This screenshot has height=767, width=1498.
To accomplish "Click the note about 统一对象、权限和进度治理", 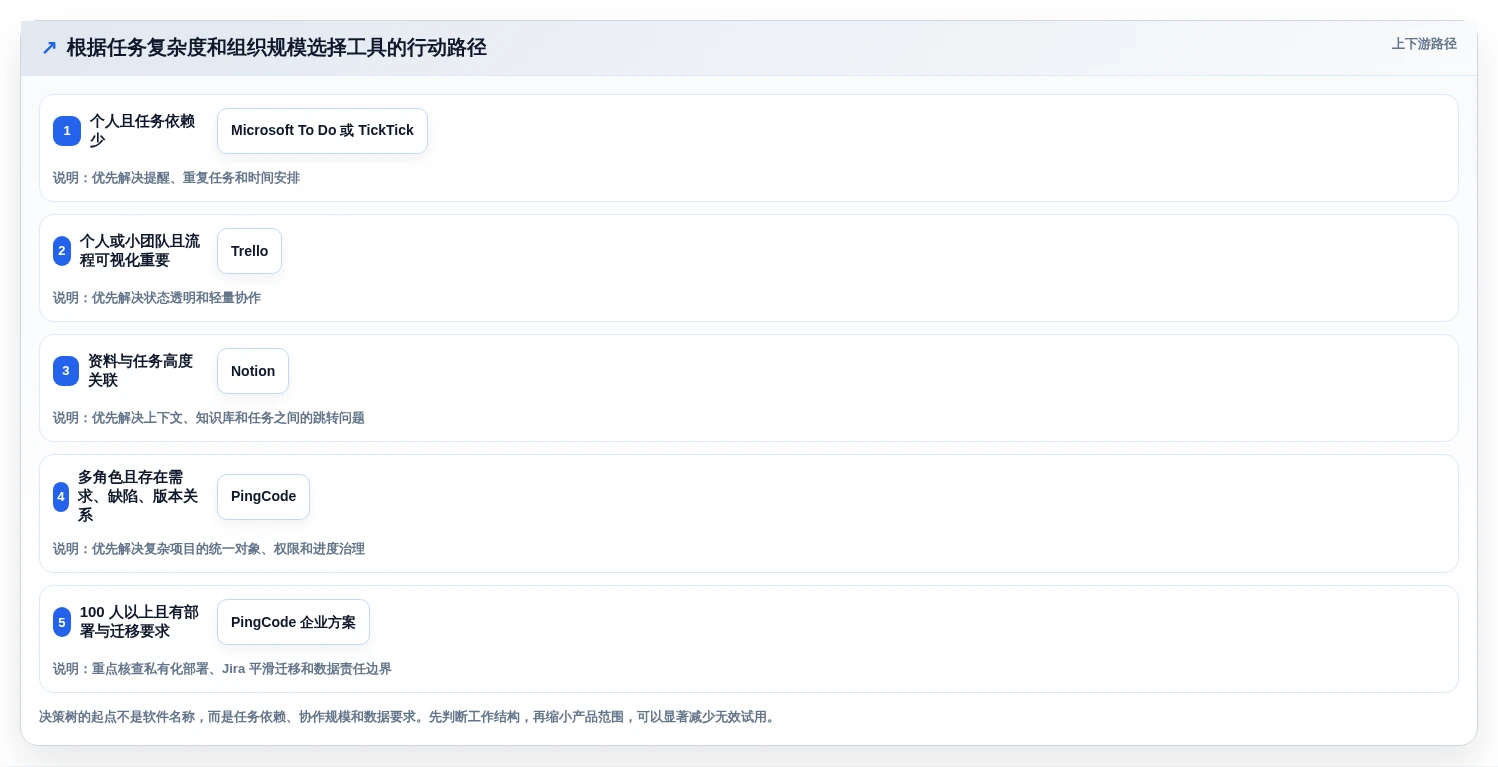I will (x=209, y=549).
